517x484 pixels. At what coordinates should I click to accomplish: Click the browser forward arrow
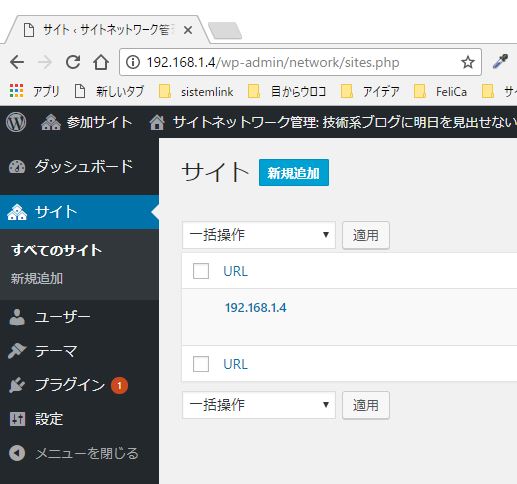point(45,62)
